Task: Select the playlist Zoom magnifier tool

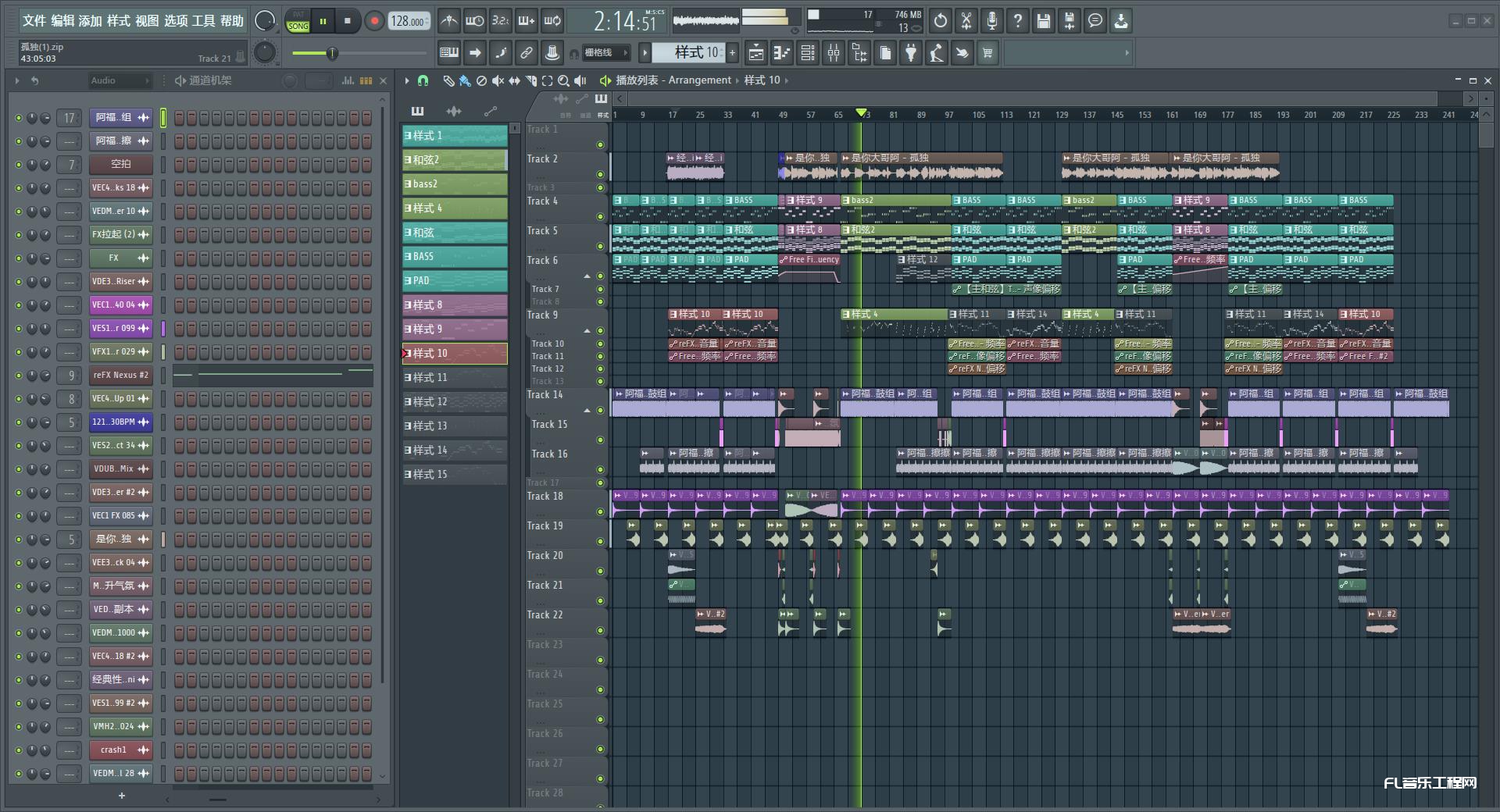Action: pyautogui.click(x=563, y=80)
